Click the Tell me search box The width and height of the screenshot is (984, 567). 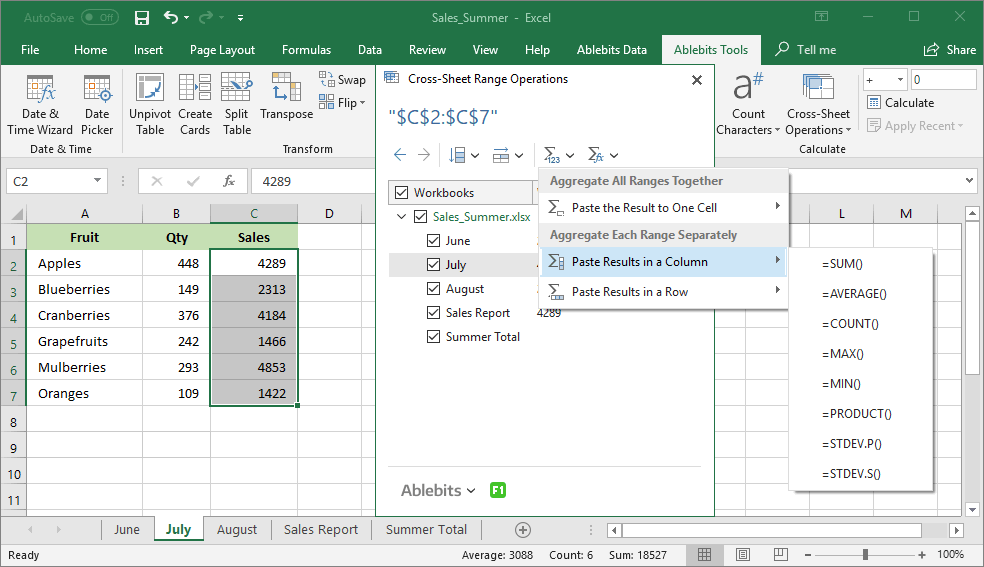tap(806, 50)
